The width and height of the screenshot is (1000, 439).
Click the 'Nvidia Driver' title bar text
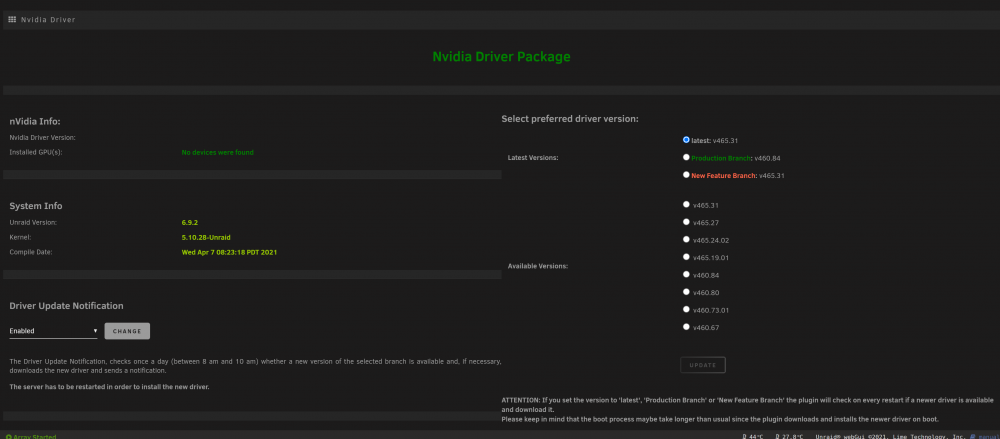tap(48, 20)
